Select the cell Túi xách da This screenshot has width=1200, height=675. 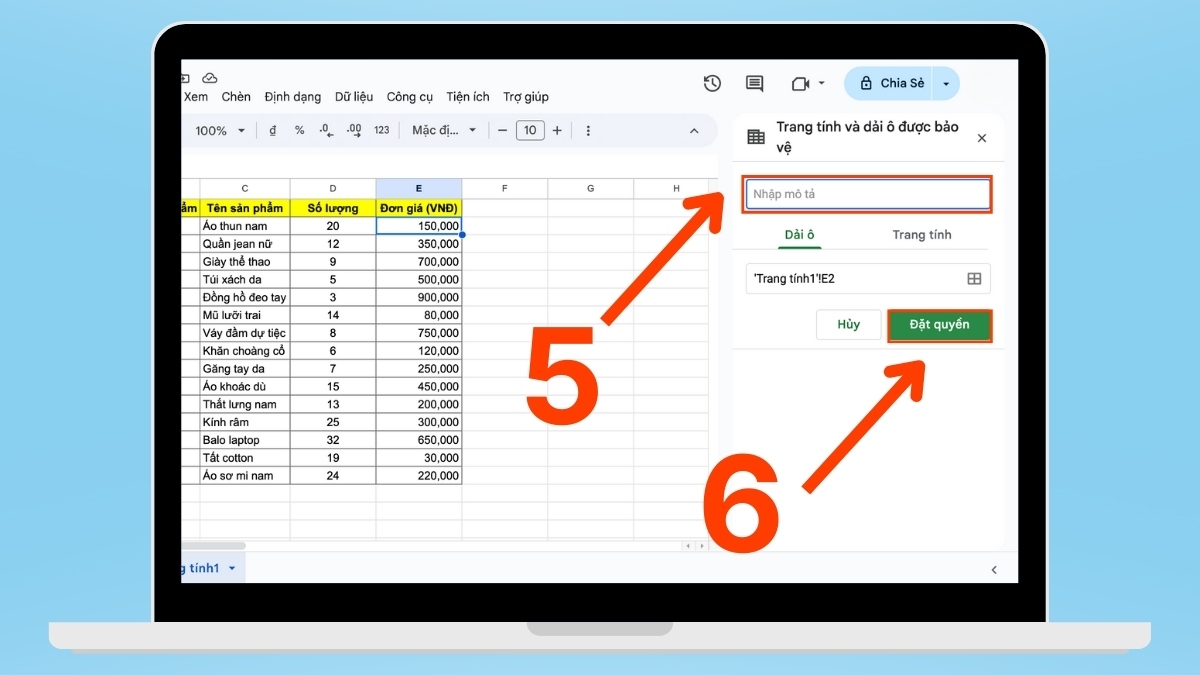[x=245, y=280]
